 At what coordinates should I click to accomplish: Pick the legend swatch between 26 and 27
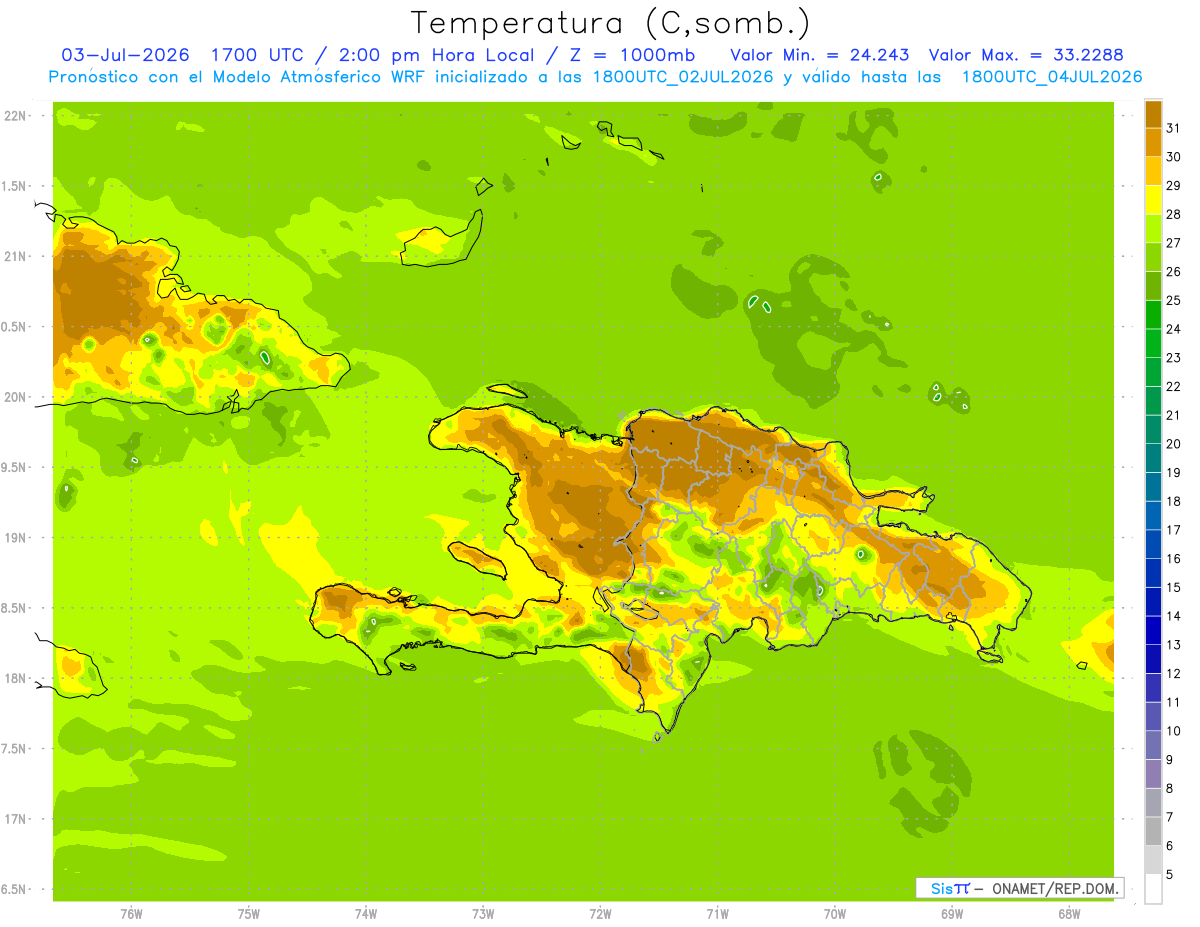(1153, 257)
